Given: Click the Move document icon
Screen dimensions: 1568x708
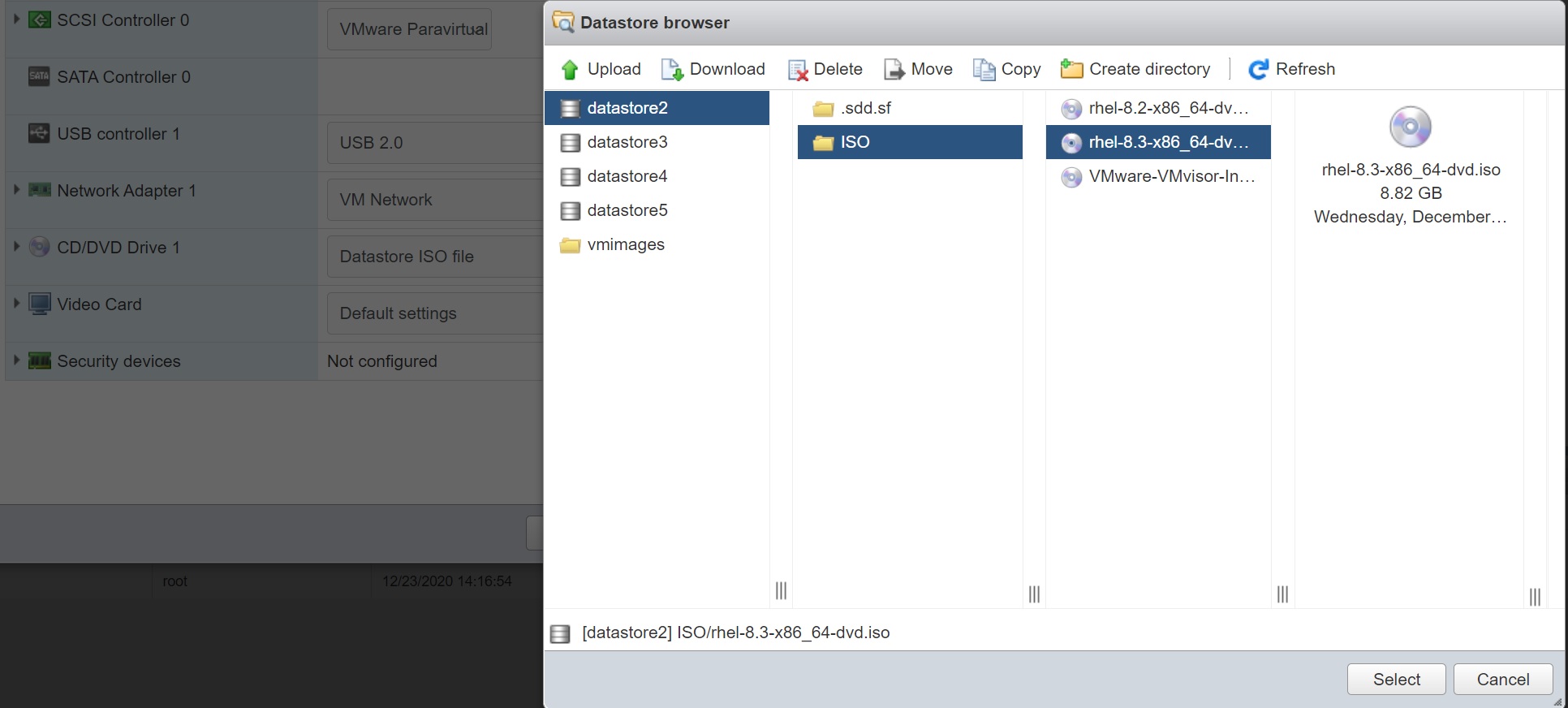Looking at the screenshot, I should (x=894, y=70).
